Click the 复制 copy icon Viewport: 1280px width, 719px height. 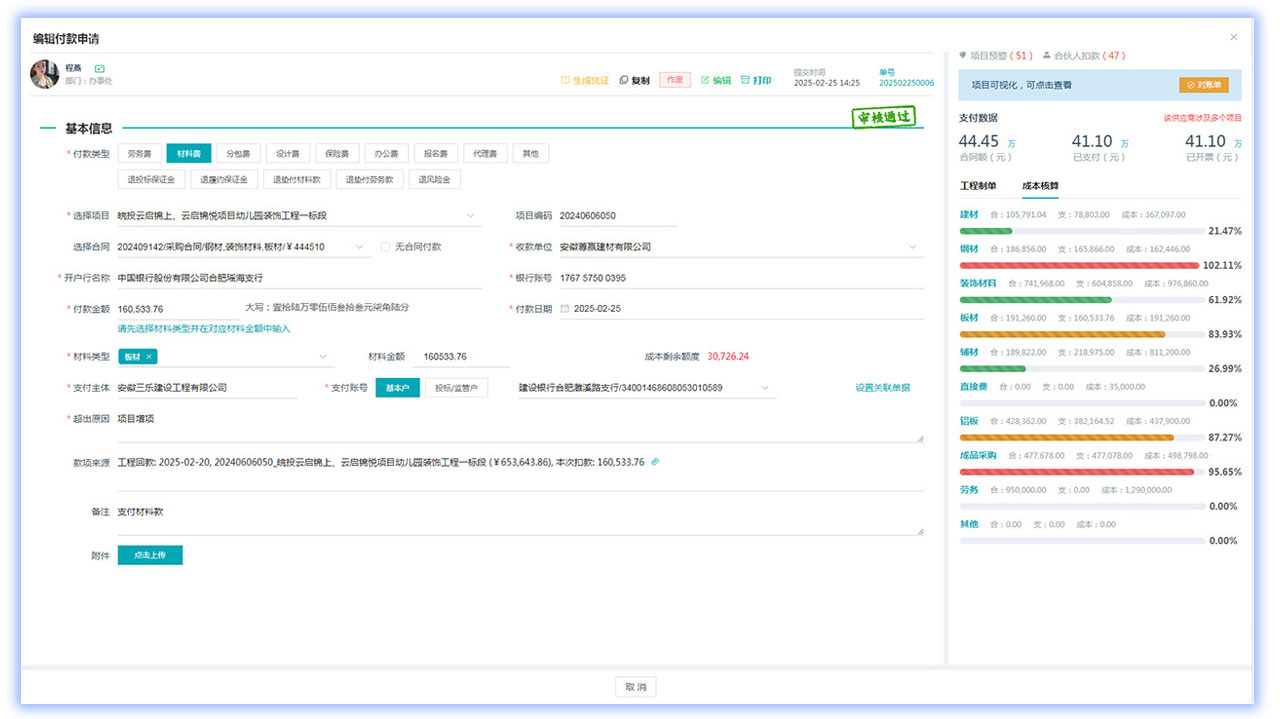624,80
